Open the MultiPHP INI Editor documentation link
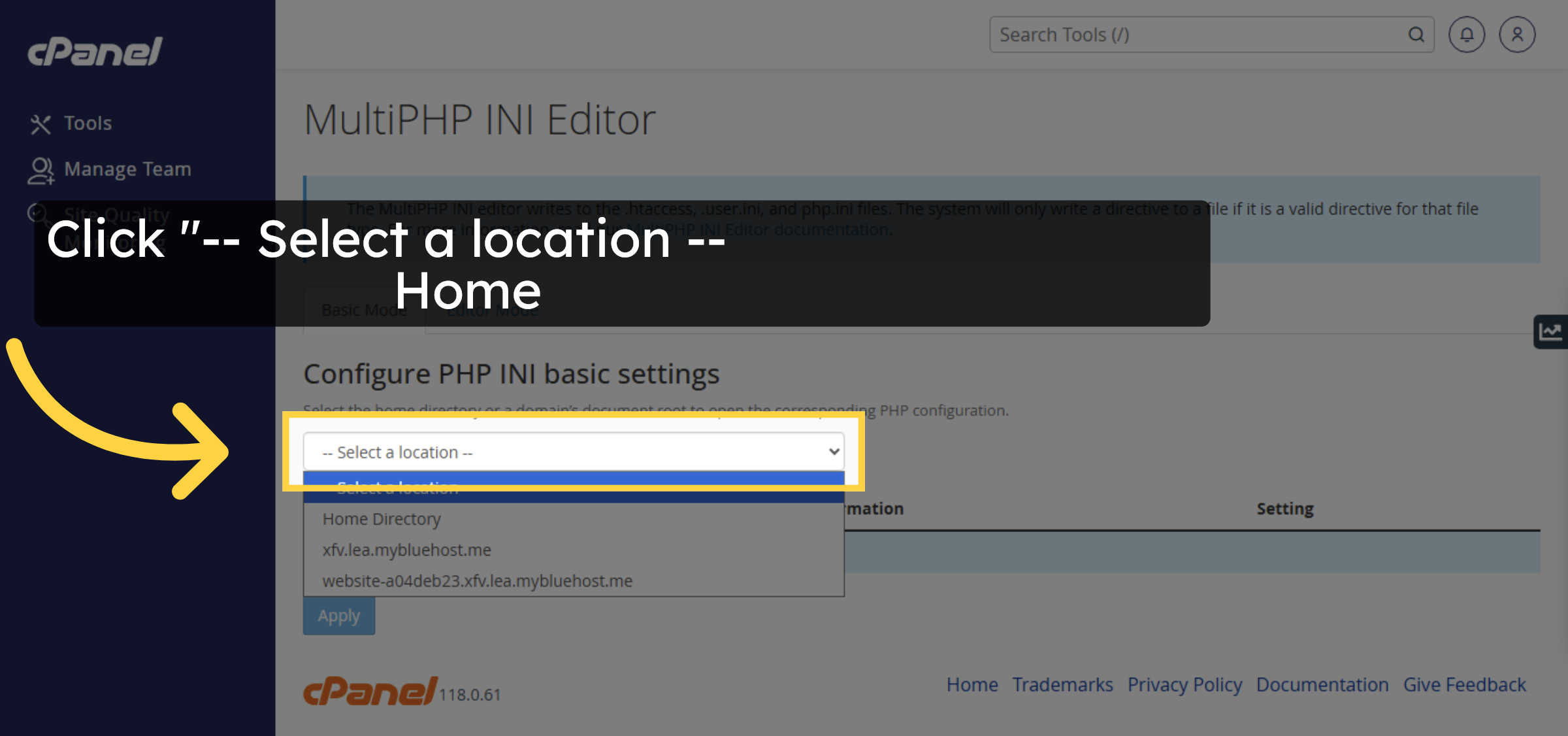1568x736 pixels. click(x=756, y=229)
